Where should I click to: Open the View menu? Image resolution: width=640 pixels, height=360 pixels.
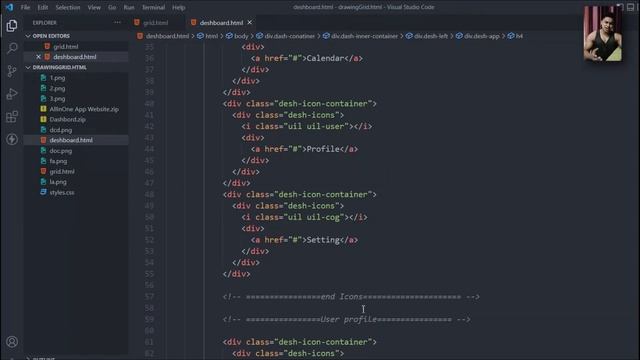click(x=94, y=7)
